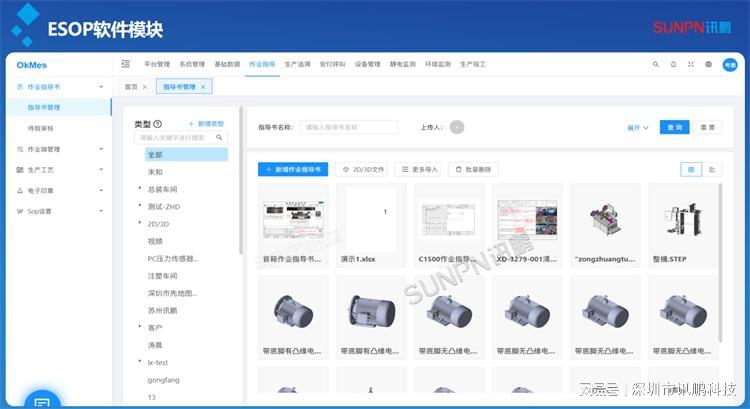The height and width of the screenshot is (409, 750).
Task: Expand the 总装车间 tree node
Action: pyautogui.click(x=140, y=188)
